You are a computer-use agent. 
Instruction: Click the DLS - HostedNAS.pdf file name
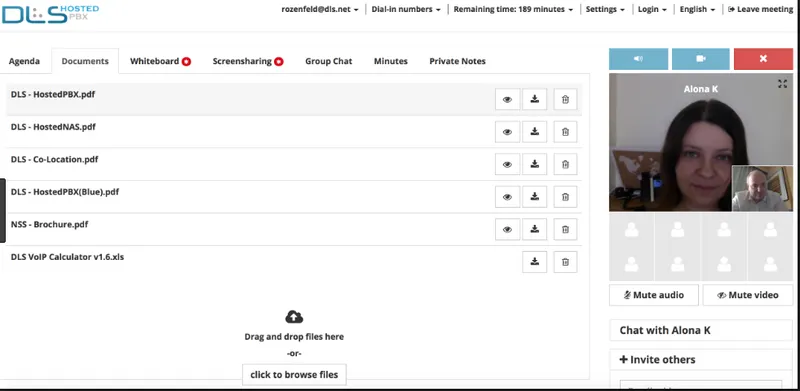click(x=53, y=127)
